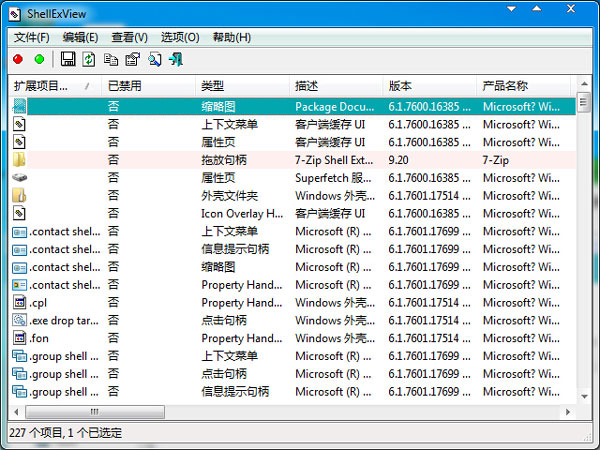This screenshot has width=600, height=450.
Task: Open the properties toolbar icon
Action: click(132, 60)
